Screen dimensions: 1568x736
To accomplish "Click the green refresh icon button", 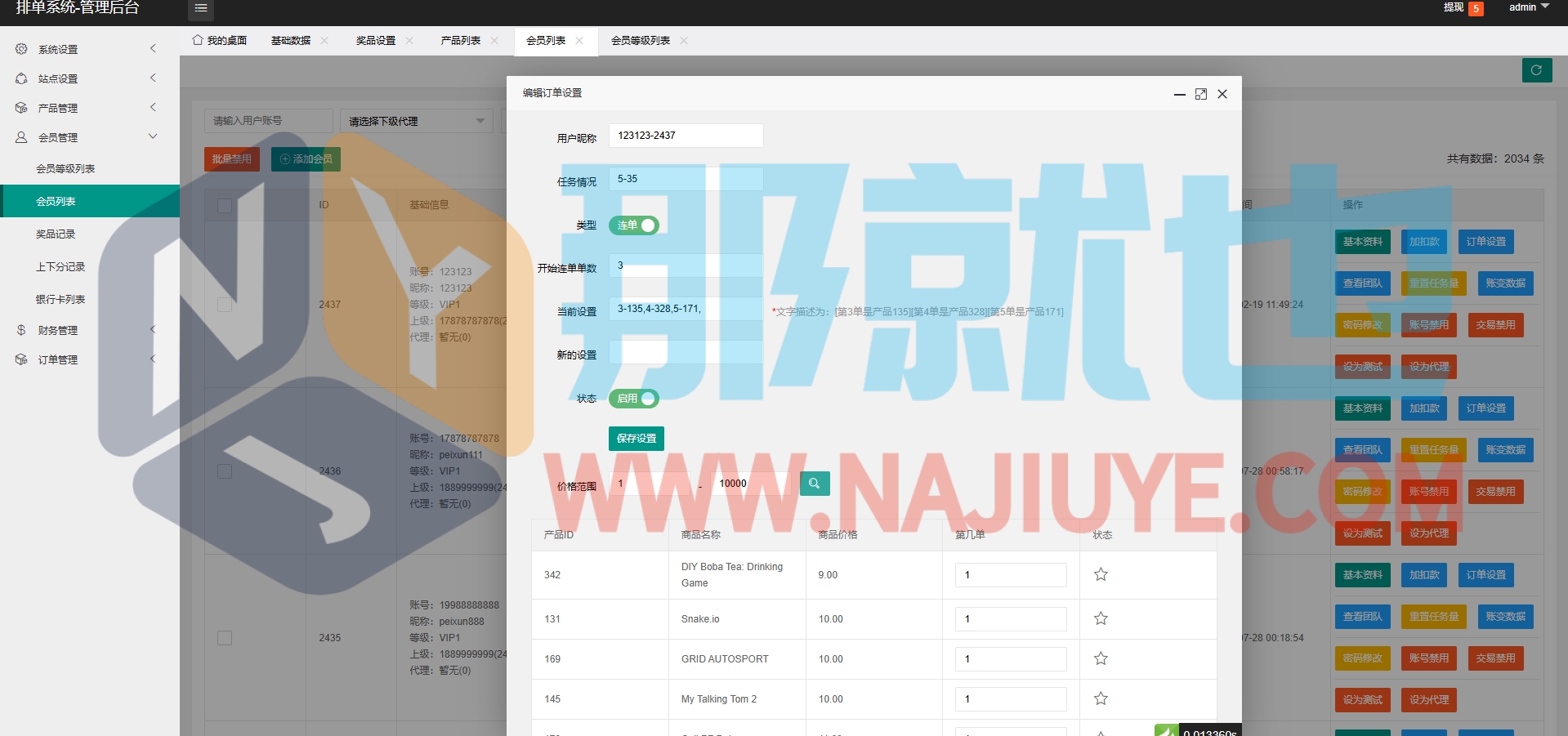I will 1536,70.
